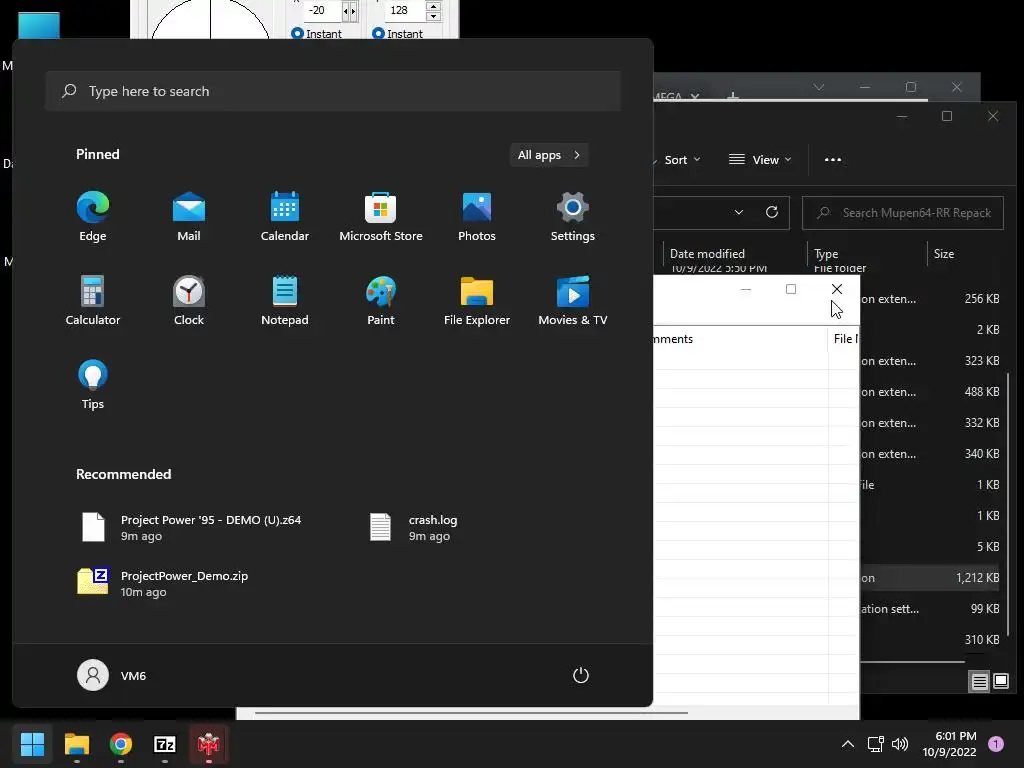Open recommended crash.log file
Viewport: 1024px width, 768px height.
(415, 528)
